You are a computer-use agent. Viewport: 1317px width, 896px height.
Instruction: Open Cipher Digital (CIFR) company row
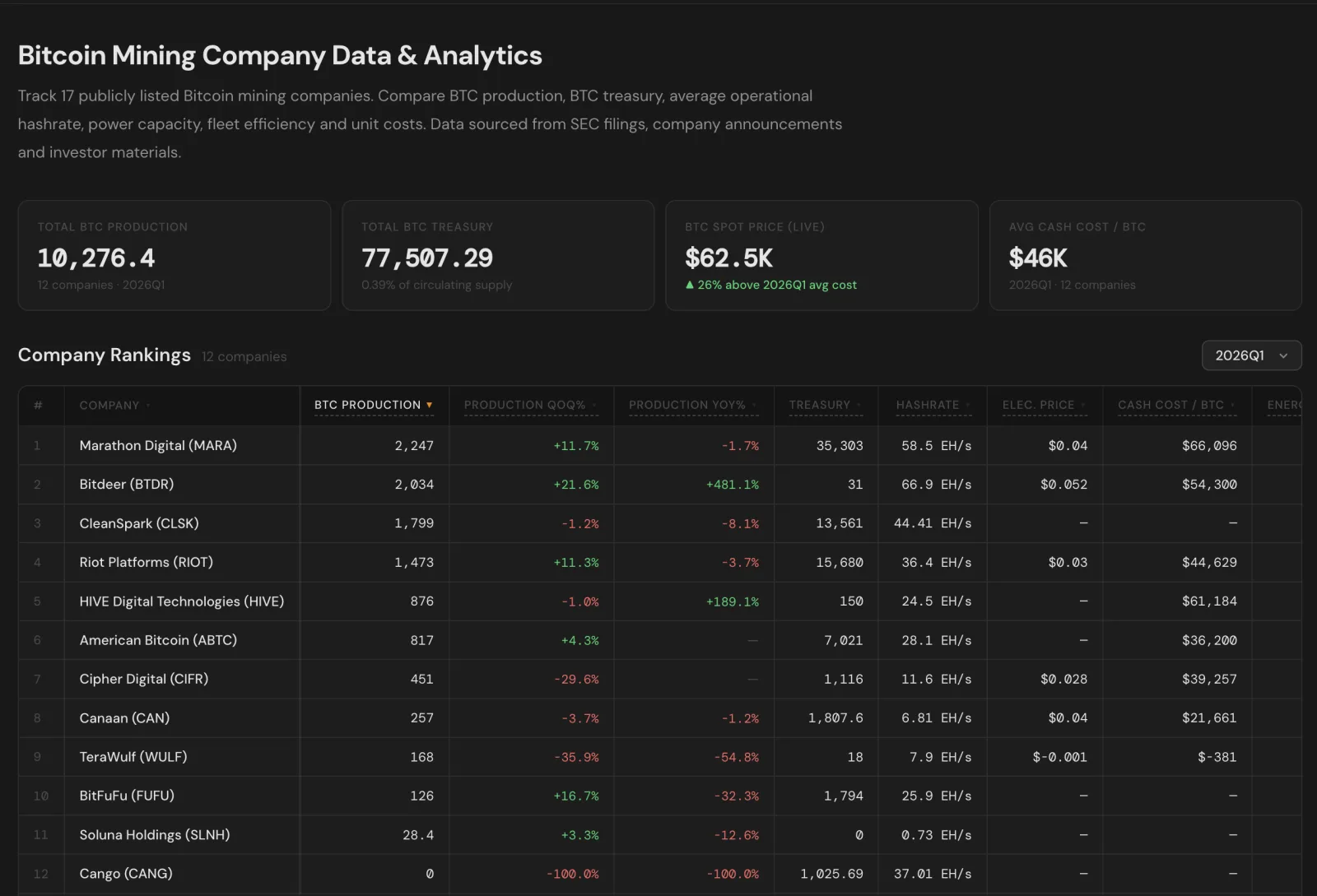point(660,679)
